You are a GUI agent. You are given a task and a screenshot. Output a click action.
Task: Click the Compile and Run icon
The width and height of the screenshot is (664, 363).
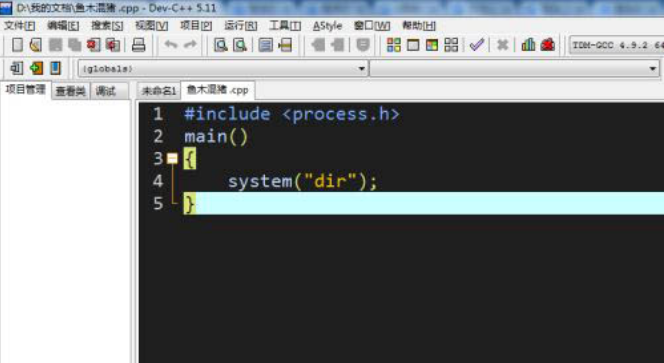432,45
